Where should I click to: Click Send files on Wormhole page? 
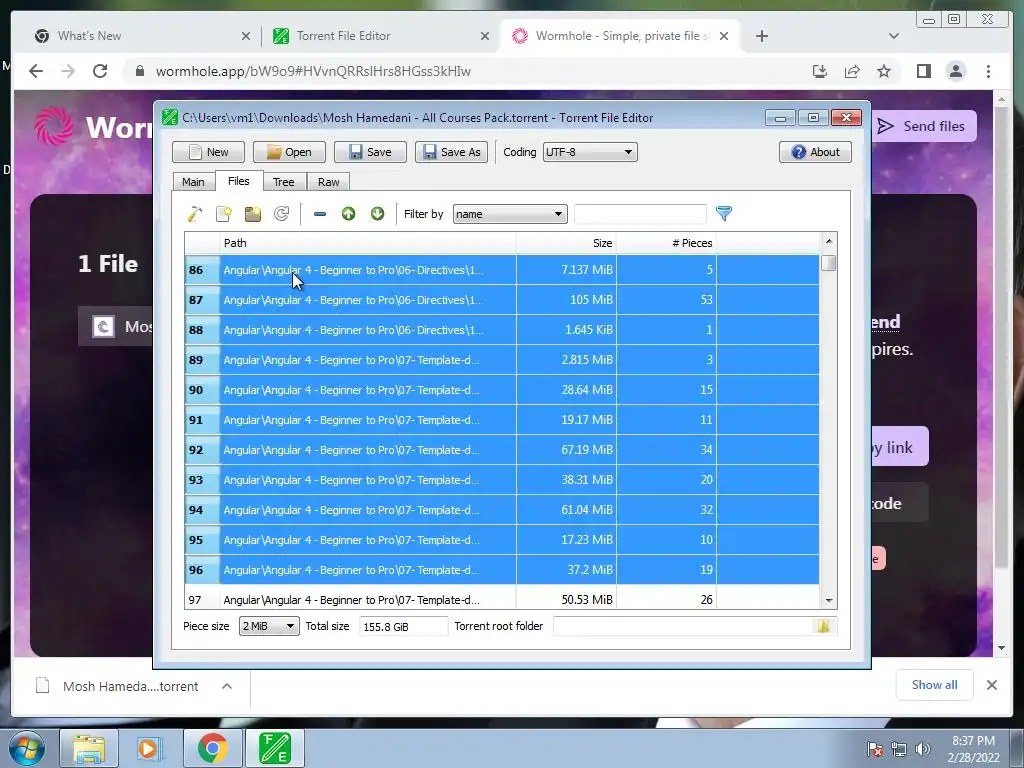[x=923, y=126]
